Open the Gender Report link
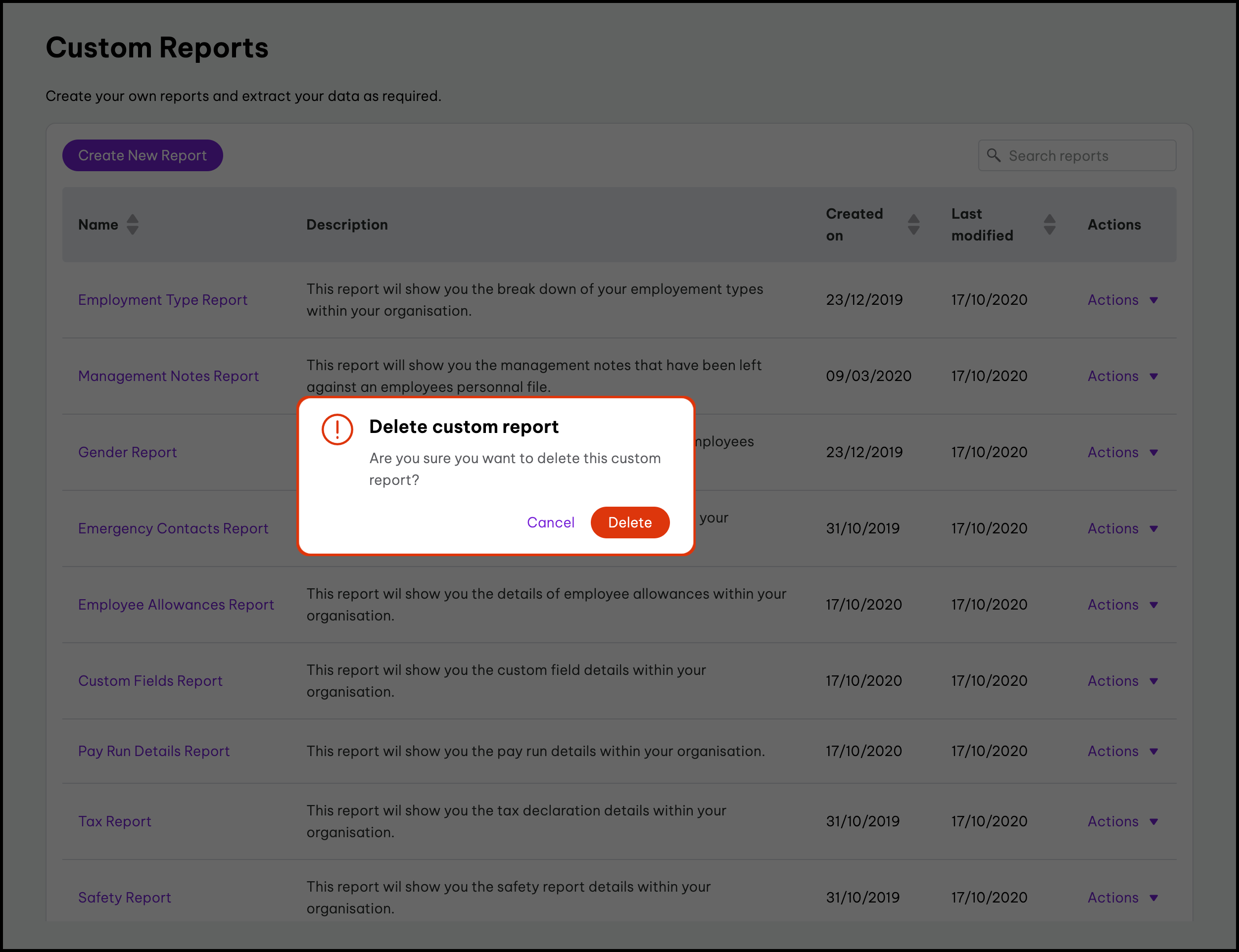This screenshot has height=952, width=1239. 128,452
